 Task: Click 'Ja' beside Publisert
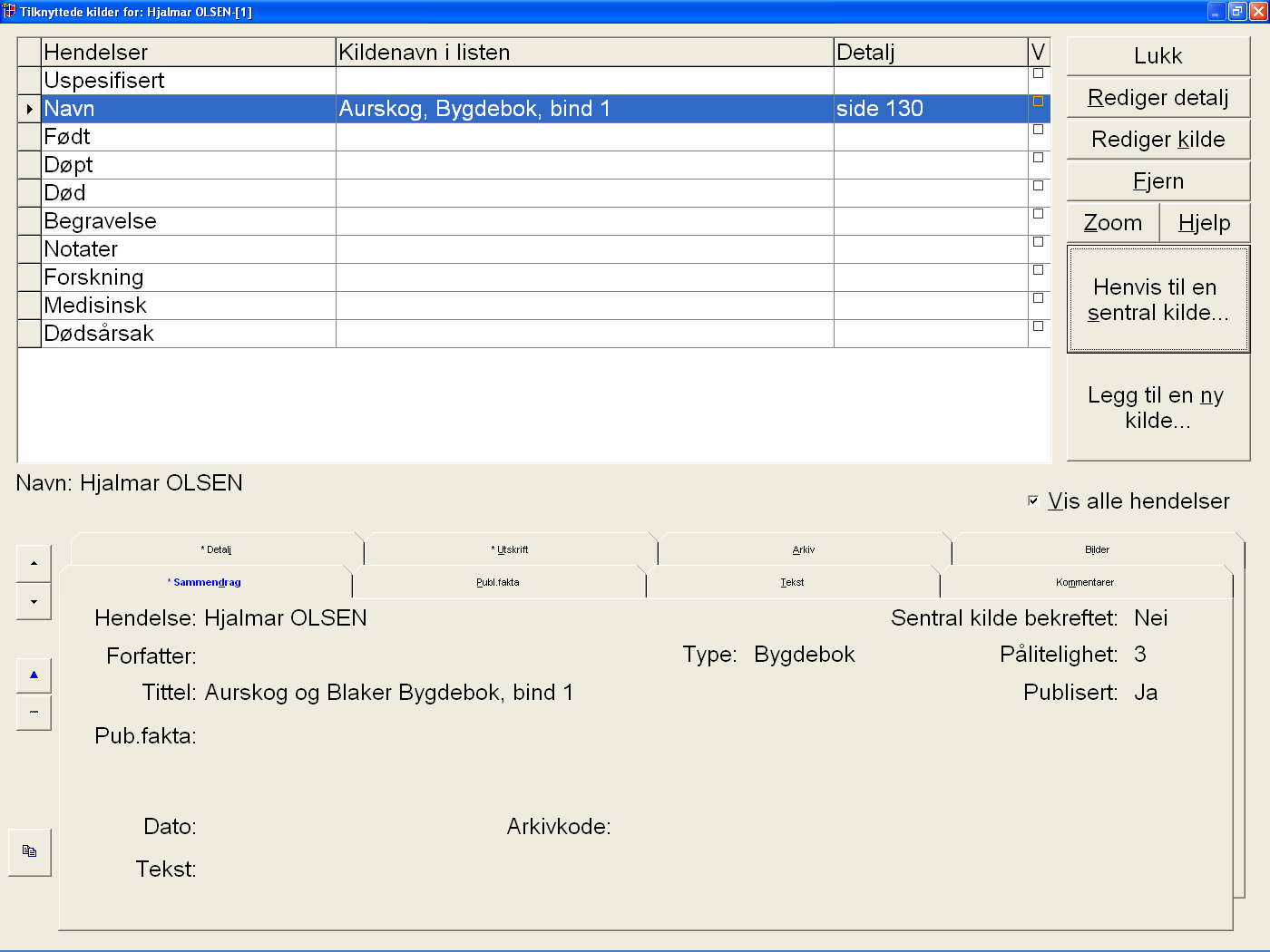tap(1146, 693)
